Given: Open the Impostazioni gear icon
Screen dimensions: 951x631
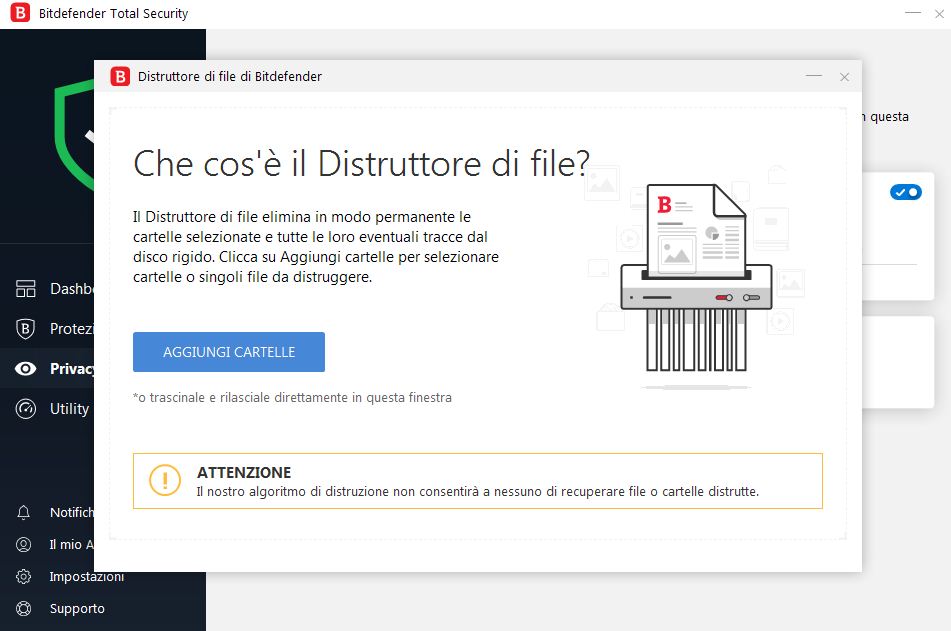Looking at the screenshot, I should click(24, 576).
